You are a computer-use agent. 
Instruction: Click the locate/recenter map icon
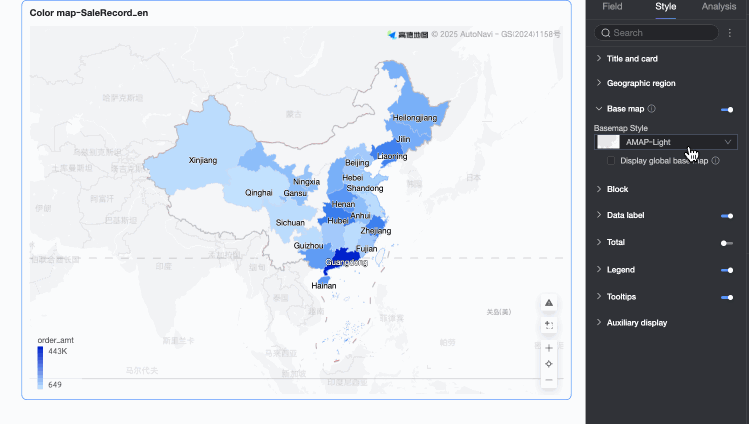coord(549,364)
